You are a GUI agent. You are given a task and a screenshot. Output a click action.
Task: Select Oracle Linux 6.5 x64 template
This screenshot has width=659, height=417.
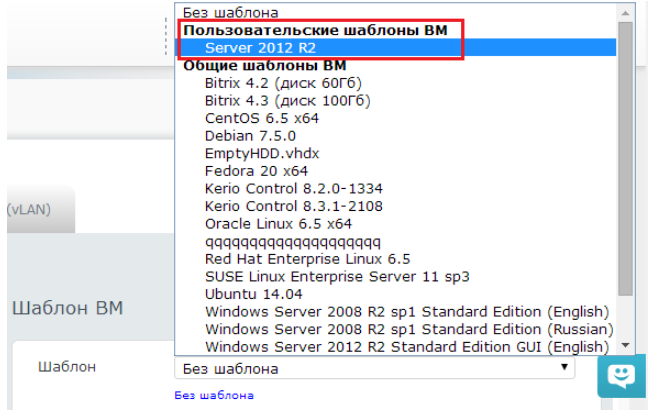click(x=278, y=223)
